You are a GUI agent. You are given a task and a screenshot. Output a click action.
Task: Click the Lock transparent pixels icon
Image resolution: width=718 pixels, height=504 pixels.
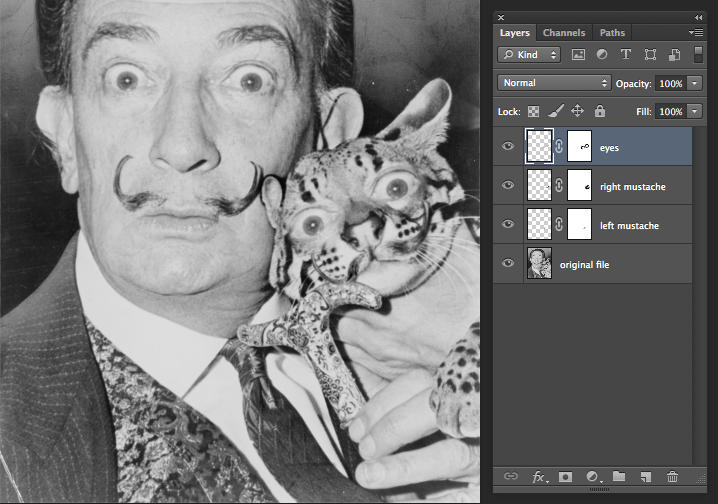pyautogui.click(x=533, y=111)
